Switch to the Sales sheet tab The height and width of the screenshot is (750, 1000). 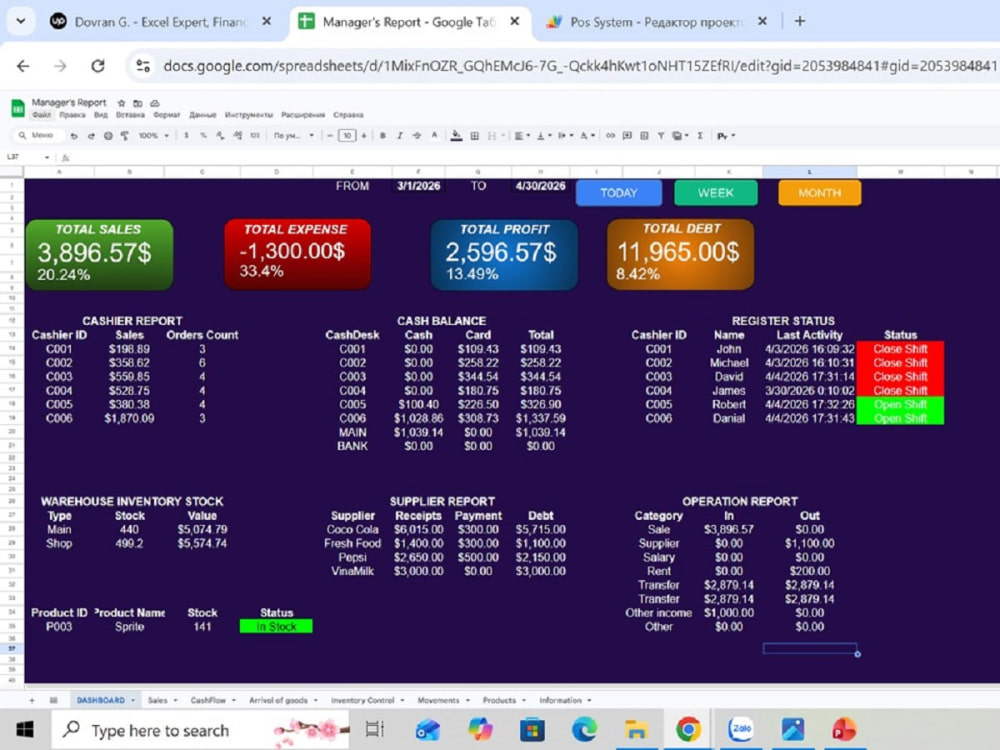coord(162,700)
